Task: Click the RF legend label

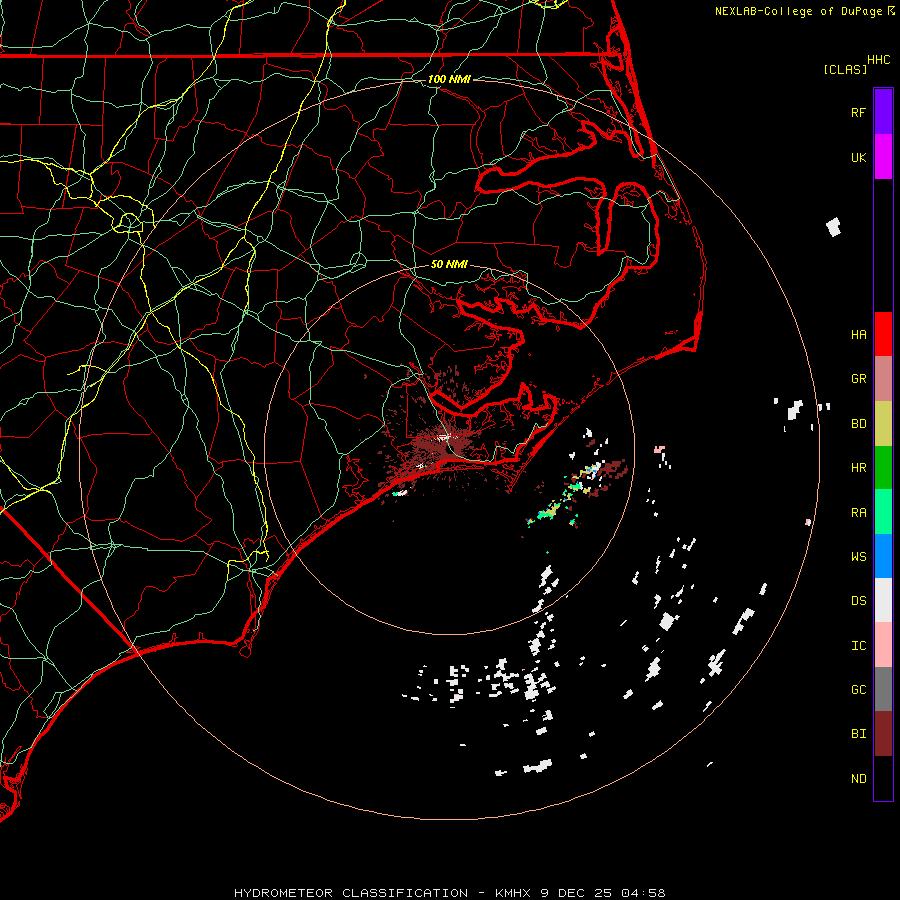Action: [x=858, y=112]
